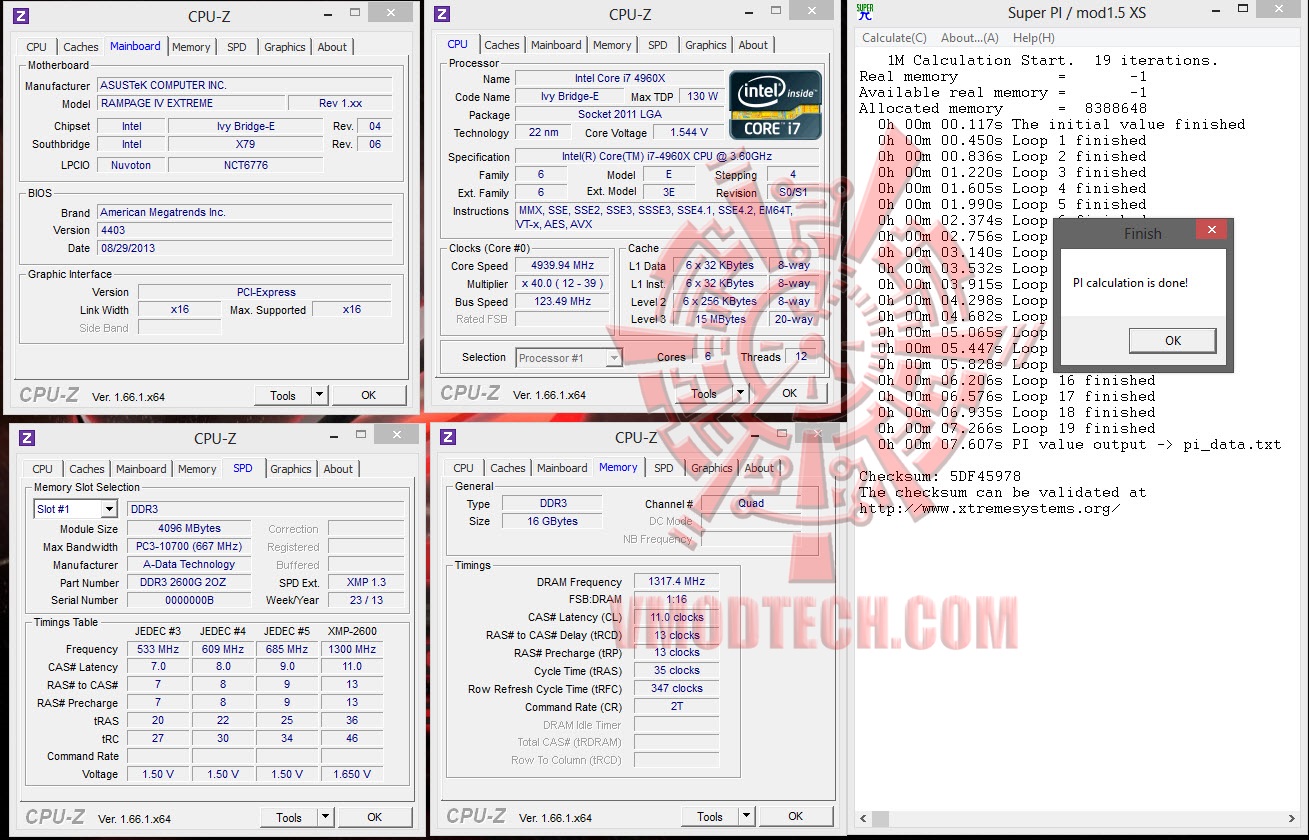The height and width of the screenshot is (840, 1309).
Task: Open the About...(A) menu in Super PI
Action: pyautogui.click(x=970, y=38)
